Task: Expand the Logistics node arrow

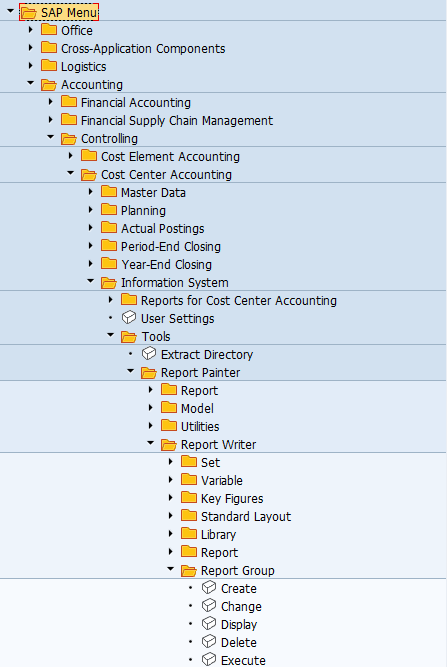Action: tap(30, 66)
